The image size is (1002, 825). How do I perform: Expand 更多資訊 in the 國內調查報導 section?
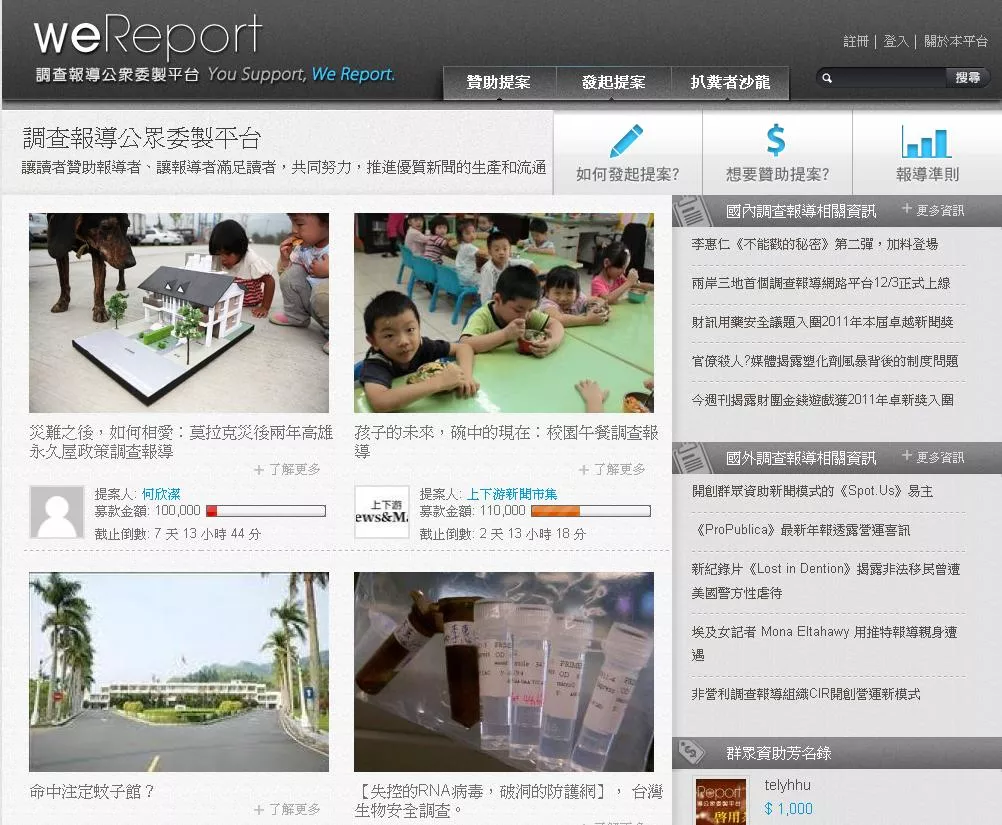[933, 210]
